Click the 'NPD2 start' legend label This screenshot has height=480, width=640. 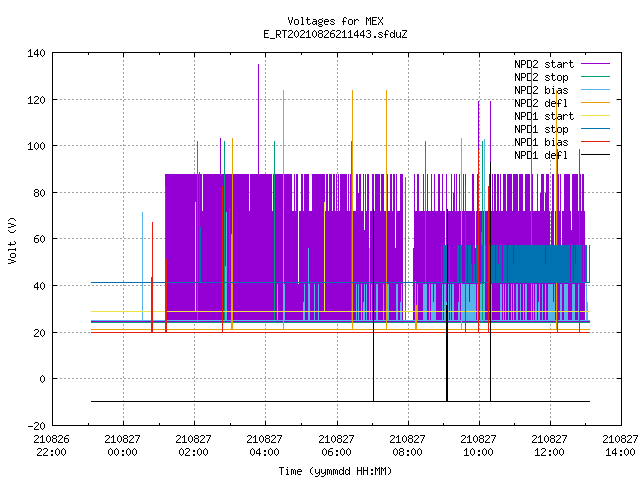(544, 64)
